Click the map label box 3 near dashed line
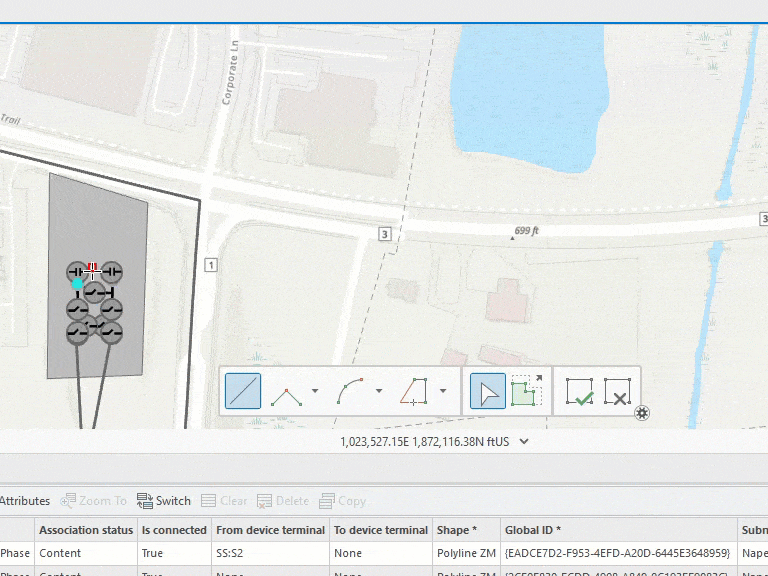Image resolution: width=768 pixels, height=576 pixels. 385,234
